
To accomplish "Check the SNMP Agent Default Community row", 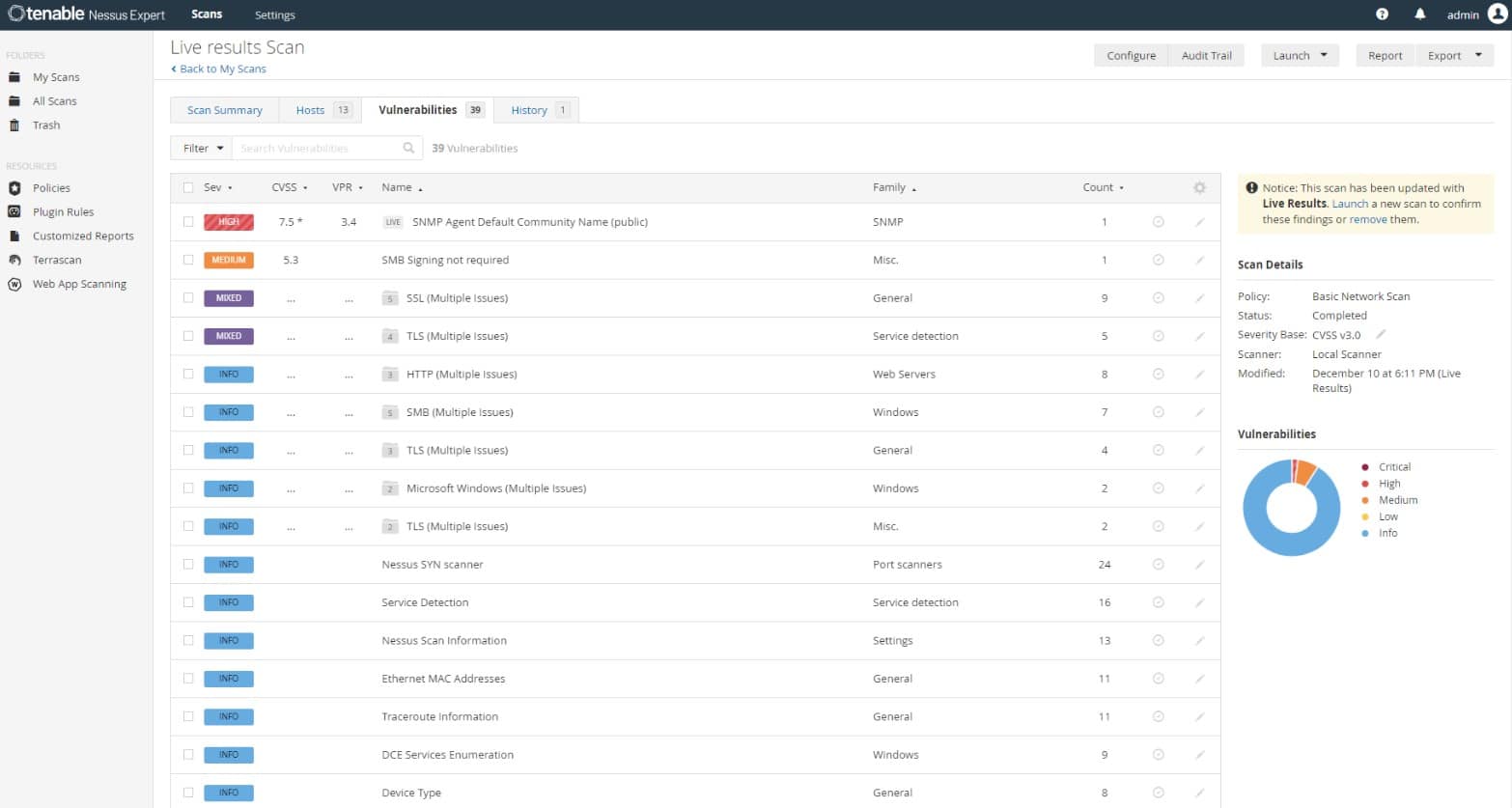I will [188, 222].
